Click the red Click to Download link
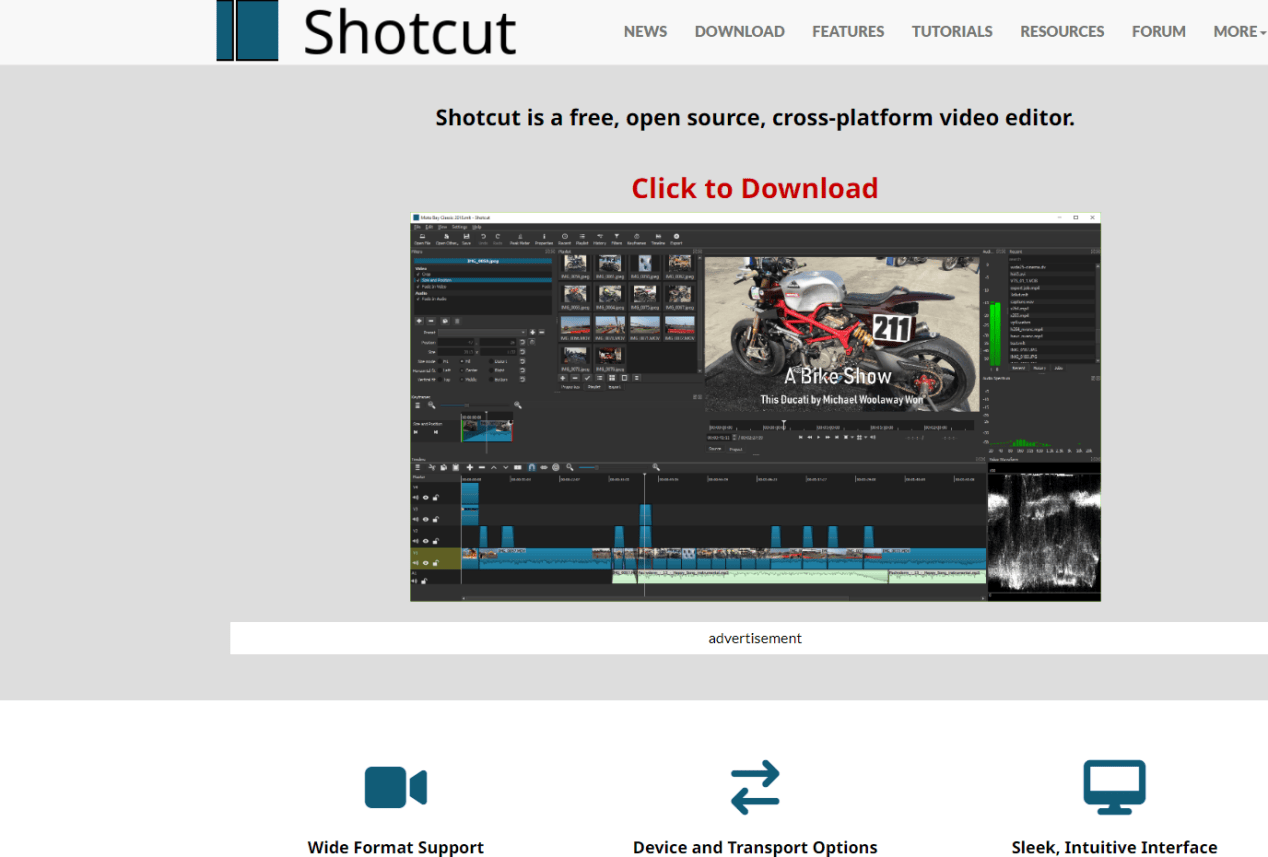1268x857 pixels. tap(755, 188)
